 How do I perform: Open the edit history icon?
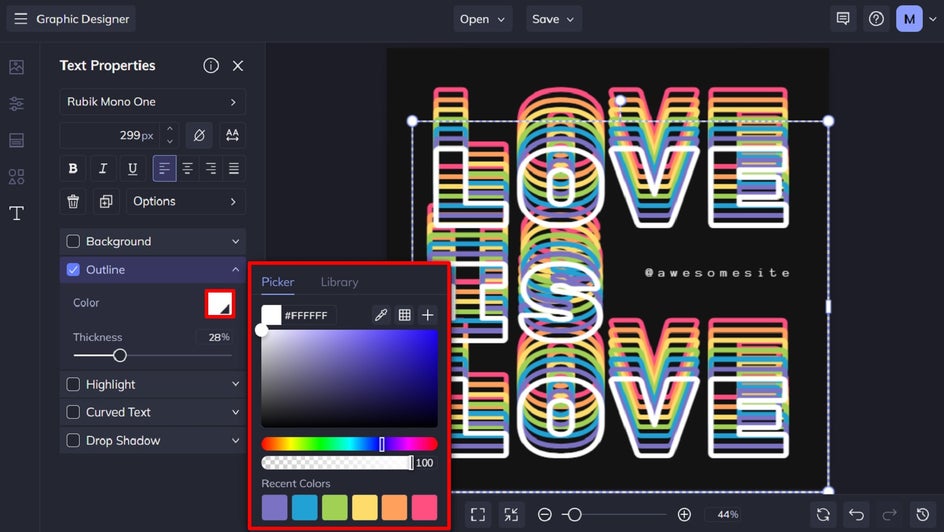pos(922,515)
